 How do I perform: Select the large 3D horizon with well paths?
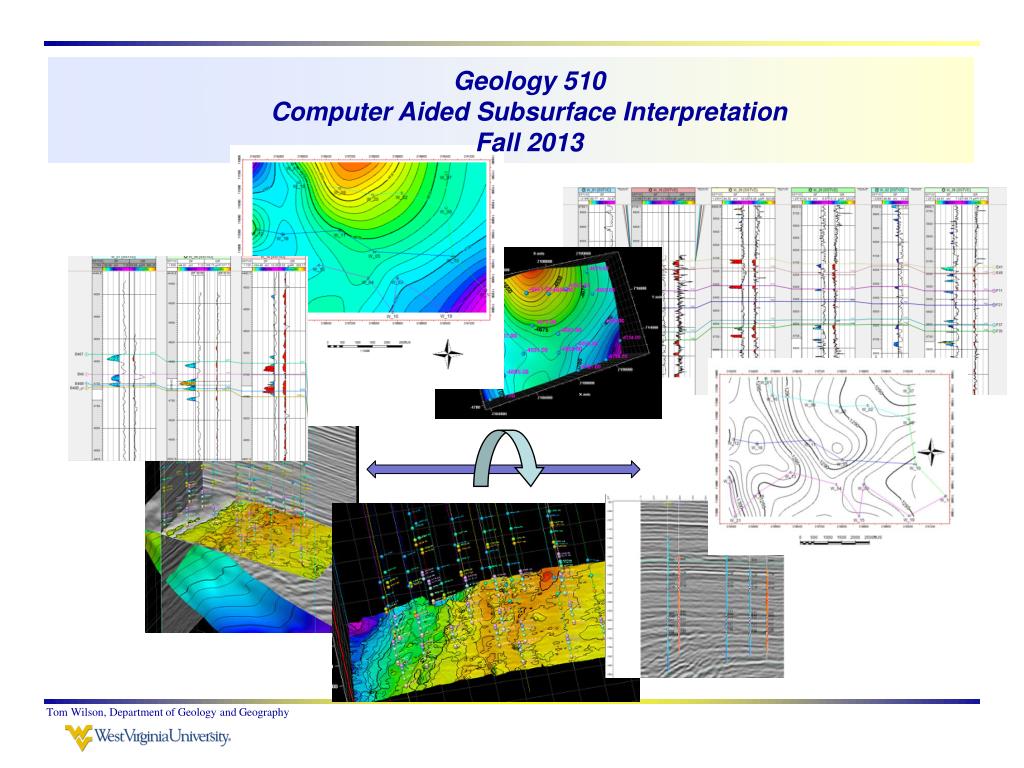[485, 602]
